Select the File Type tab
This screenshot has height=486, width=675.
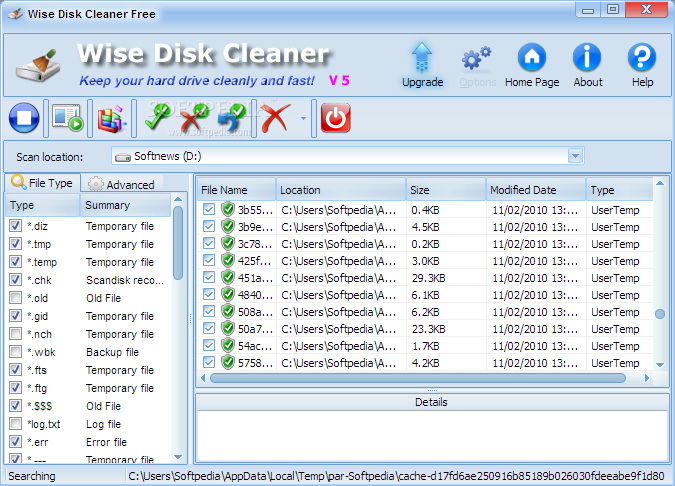coord(42,183)
